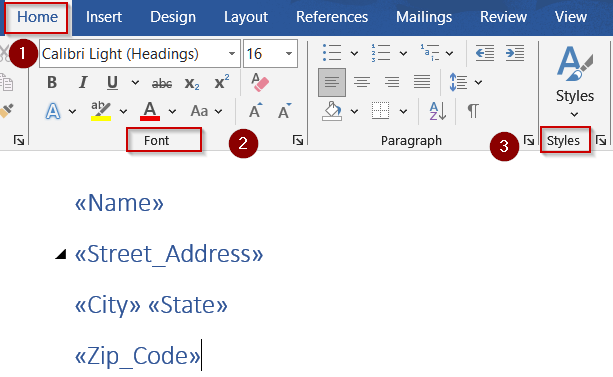
Task: Apply paragraph shading paint bucket
Action: 332,111
